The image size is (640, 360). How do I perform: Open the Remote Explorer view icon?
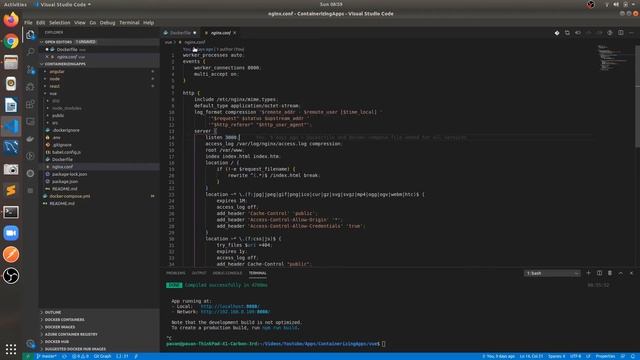coord(30,121)
